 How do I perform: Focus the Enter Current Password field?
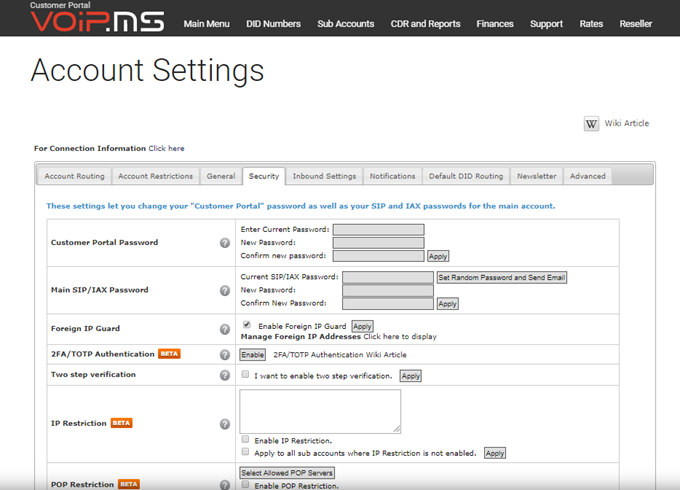379,229
